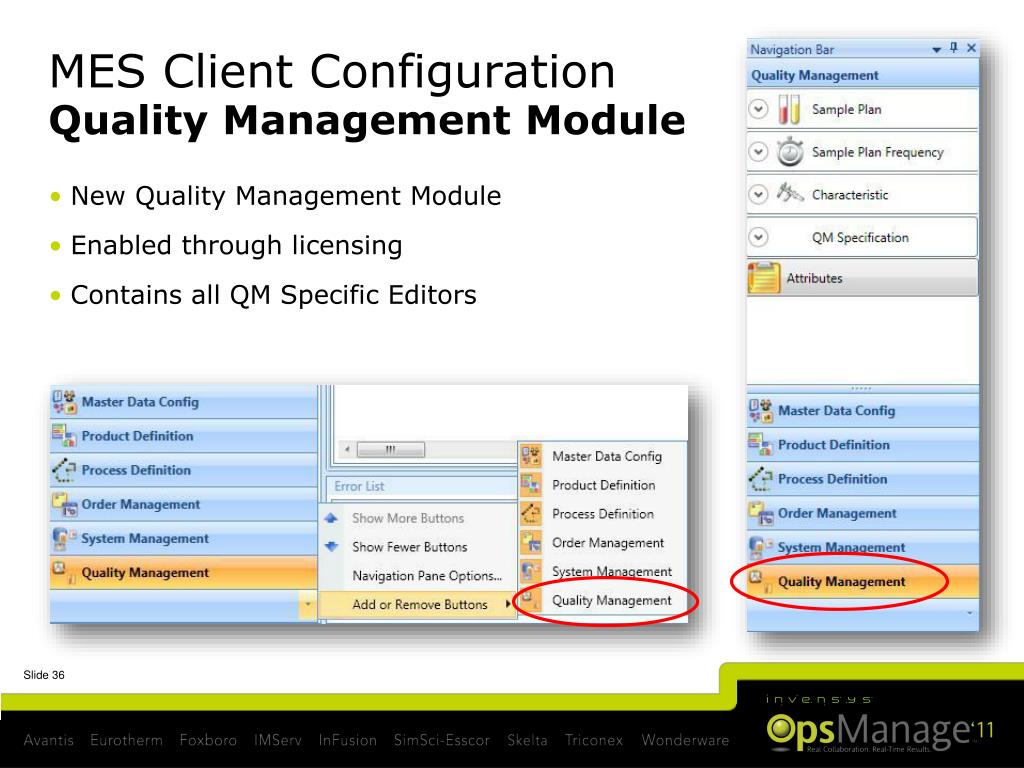Choose Show More Buttons menu entry
Image resolution: width=1024 pixels, height=768 pixels.
point(419,518)
